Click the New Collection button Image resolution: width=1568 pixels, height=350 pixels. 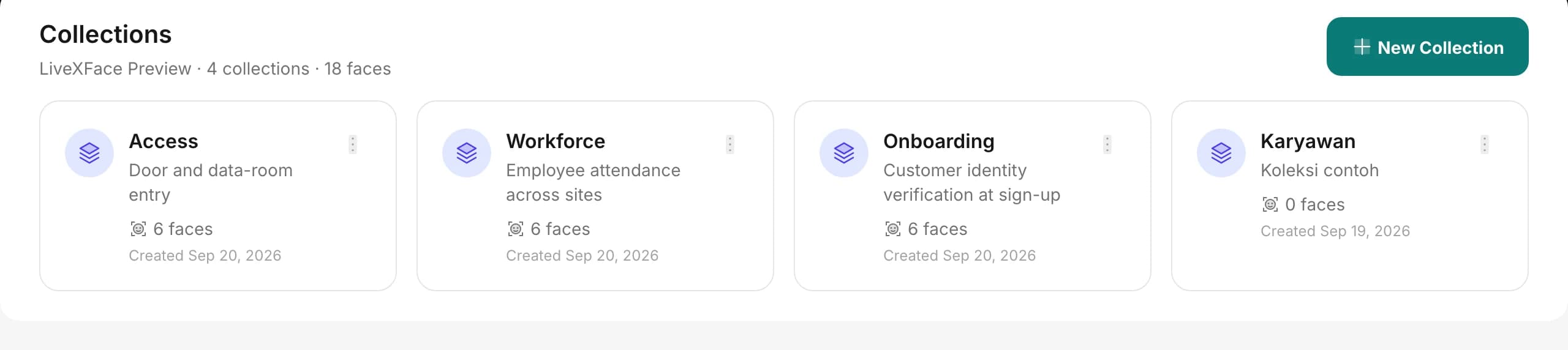click(1427, 47)
